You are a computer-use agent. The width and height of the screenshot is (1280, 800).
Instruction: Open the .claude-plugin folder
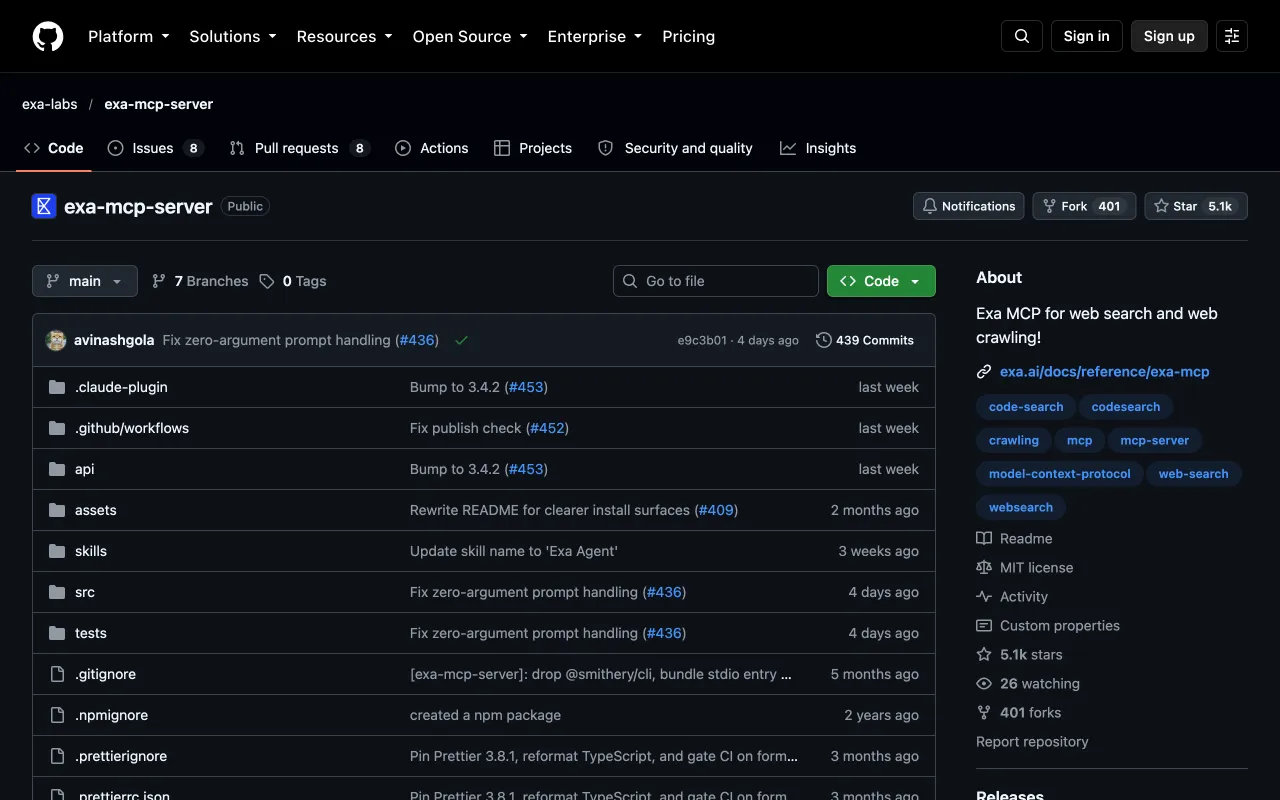[x=121, y=387]
